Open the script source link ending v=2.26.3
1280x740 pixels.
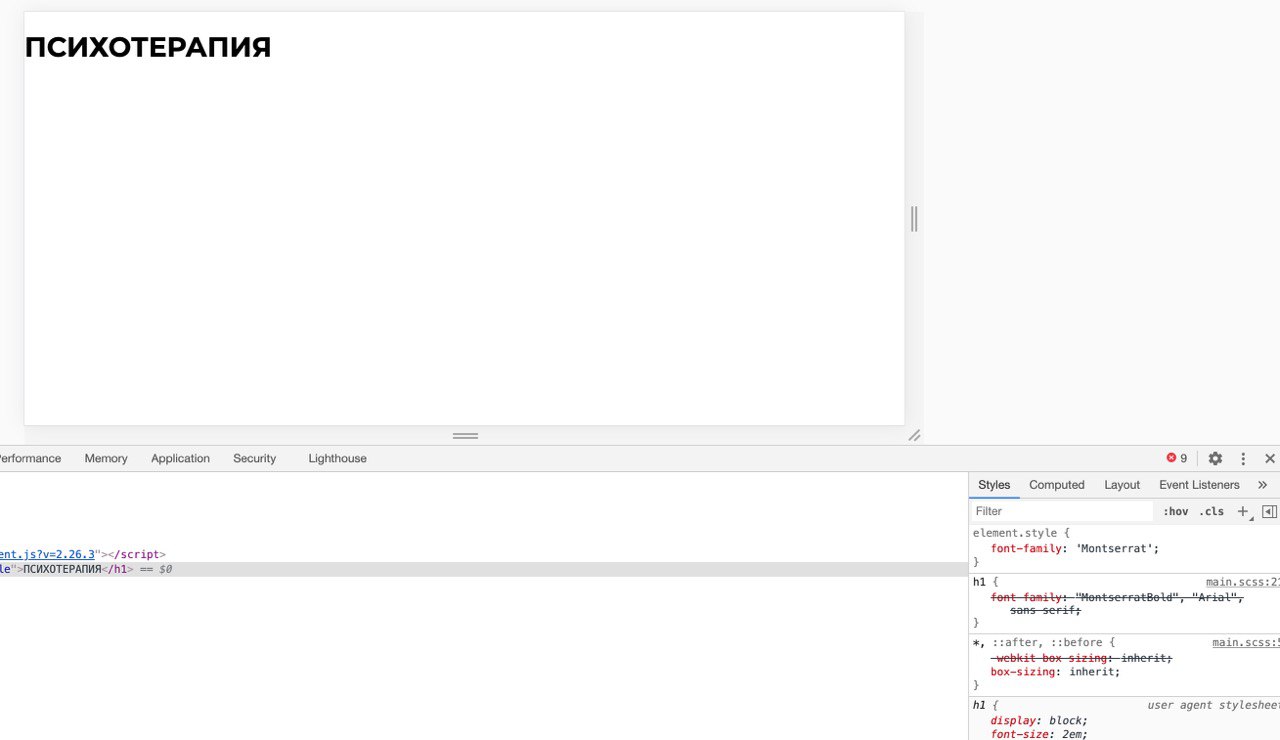[x=48, y=554]
